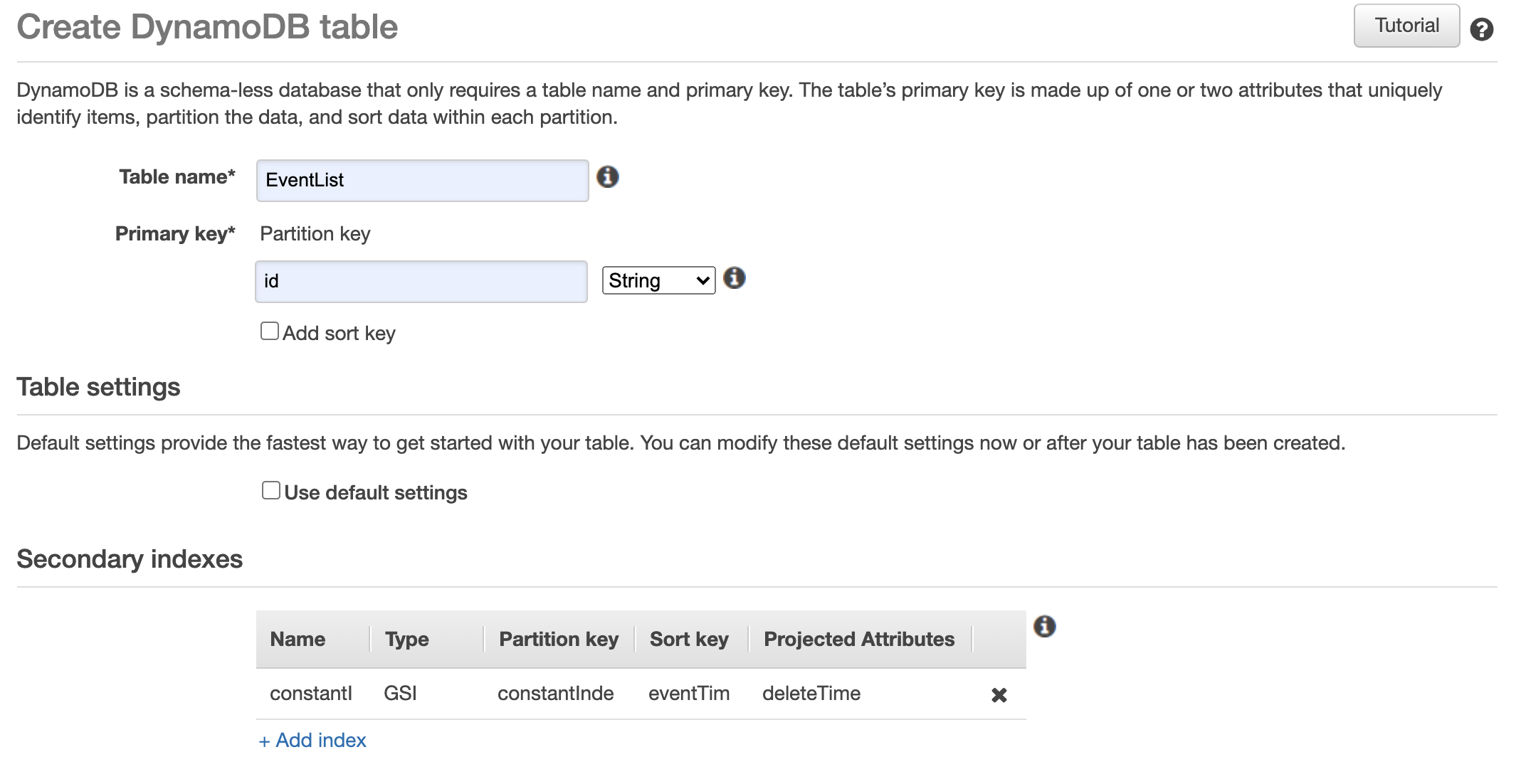This screenshot has width=1526, height=784.
Task: Click the Partition key column header
Action: point(558,639)
